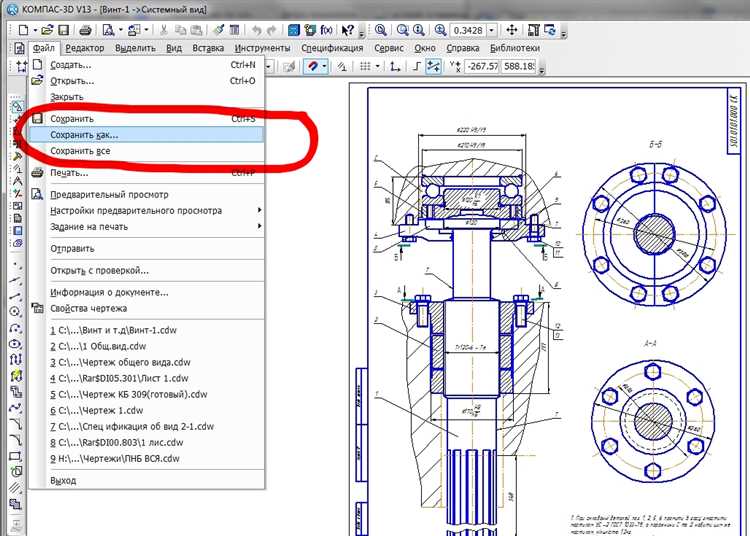The image size is (750, 536).
Task: Expand the print preview icon dropdown arrow
Action: pos(120,31)
